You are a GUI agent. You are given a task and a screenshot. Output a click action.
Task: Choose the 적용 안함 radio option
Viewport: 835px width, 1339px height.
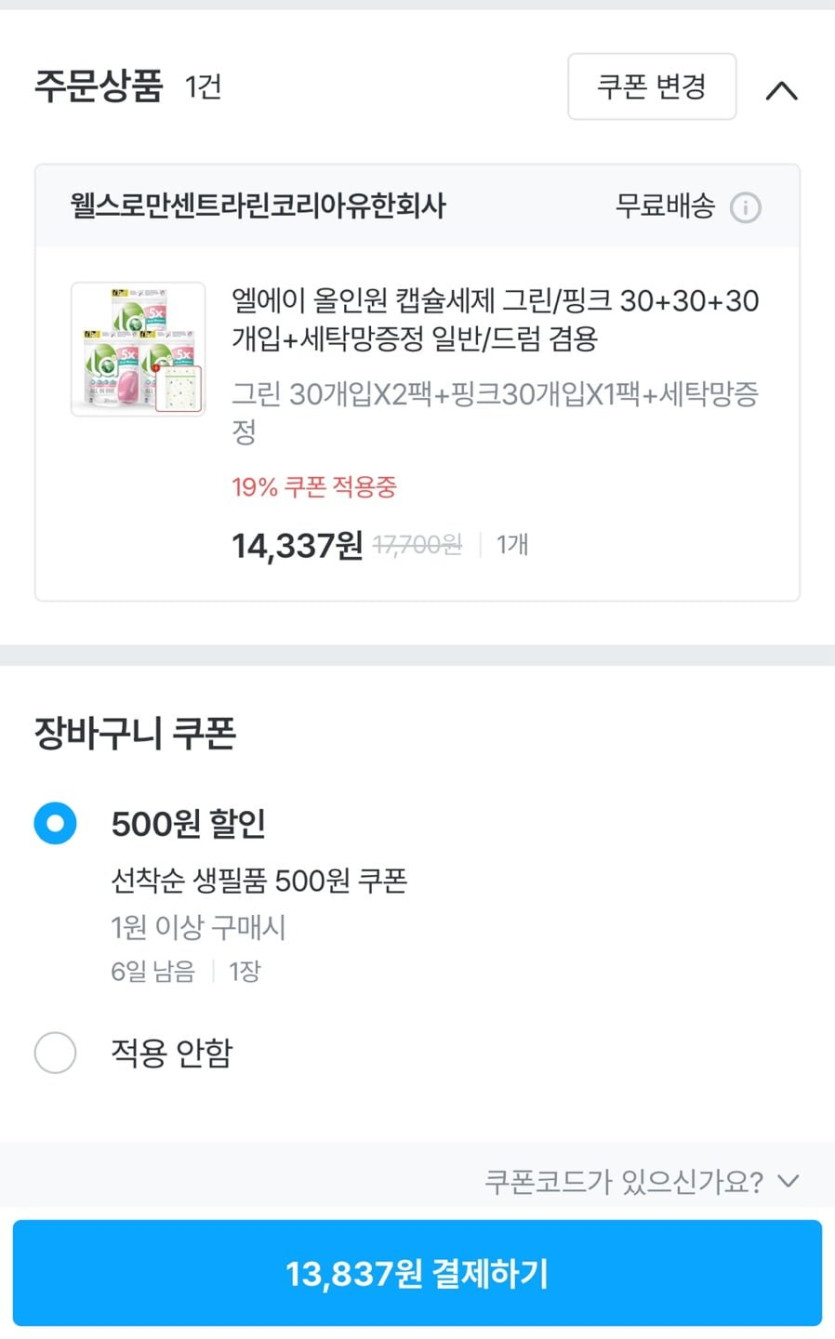pyautogui.click(x=55, y=1052)
